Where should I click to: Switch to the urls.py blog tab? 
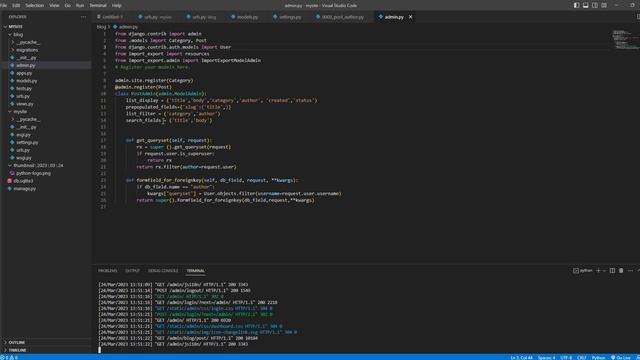(202, 17)
